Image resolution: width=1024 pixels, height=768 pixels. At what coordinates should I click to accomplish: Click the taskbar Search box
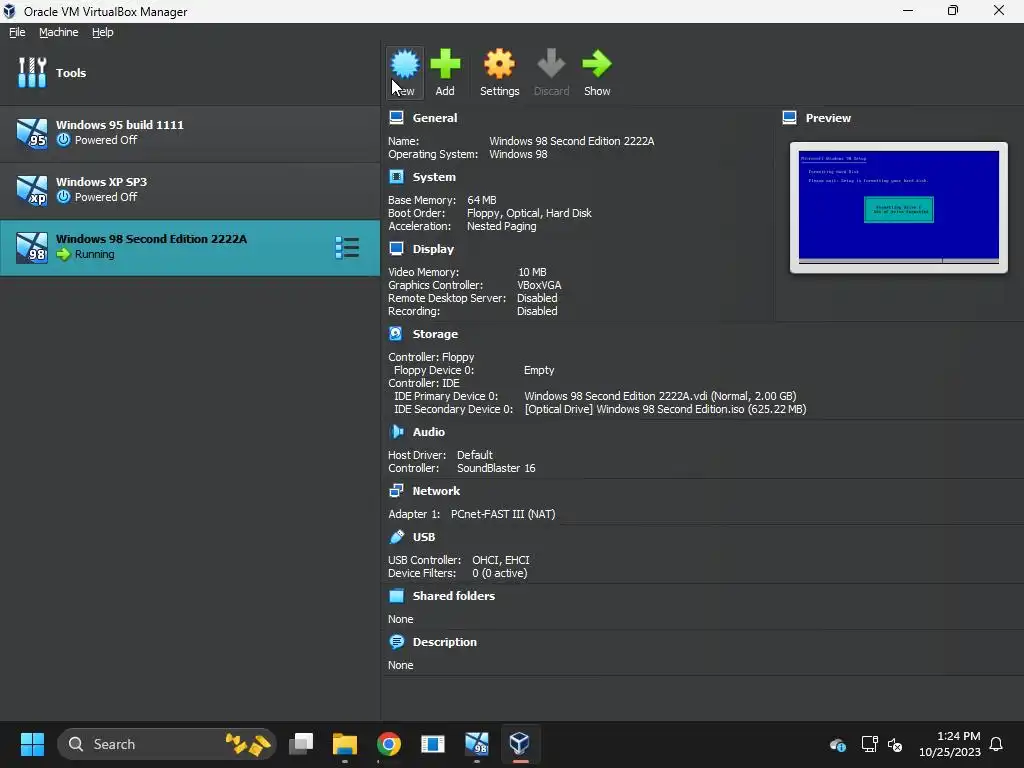[x=167, y=744]
